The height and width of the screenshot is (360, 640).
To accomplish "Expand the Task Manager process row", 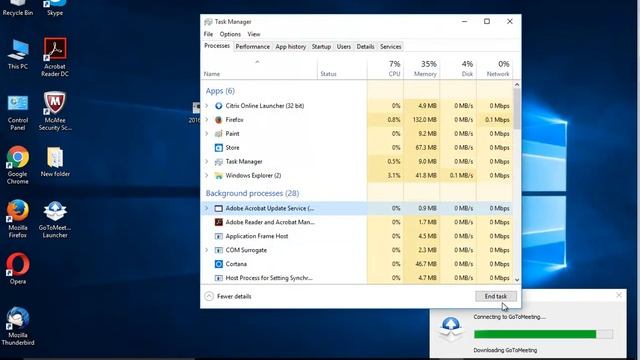I will point(207,162).
